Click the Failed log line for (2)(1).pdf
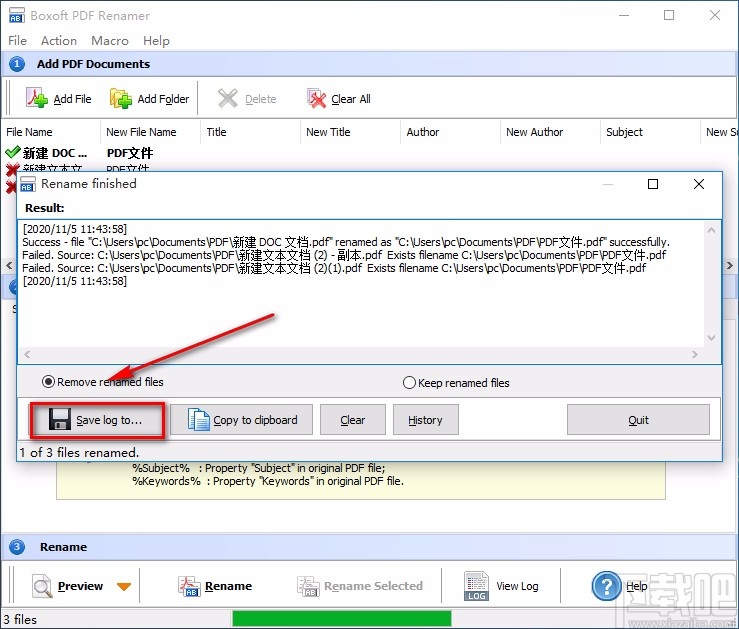This screenshot has height=629, width=739. [334, 268]
